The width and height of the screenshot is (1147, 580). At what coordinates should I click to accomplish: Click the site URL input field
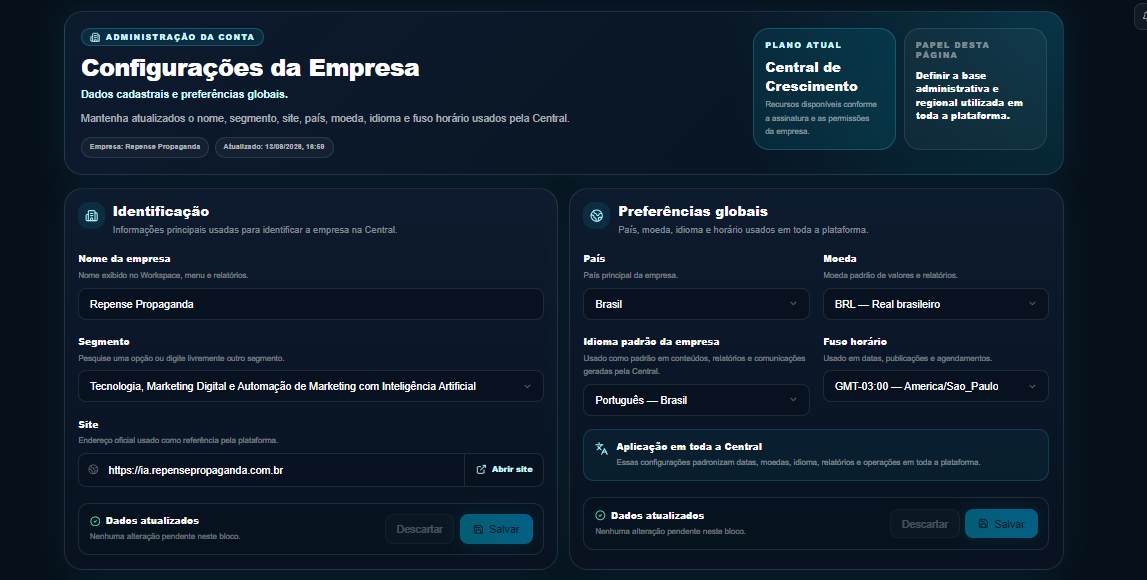coord(271,470)
